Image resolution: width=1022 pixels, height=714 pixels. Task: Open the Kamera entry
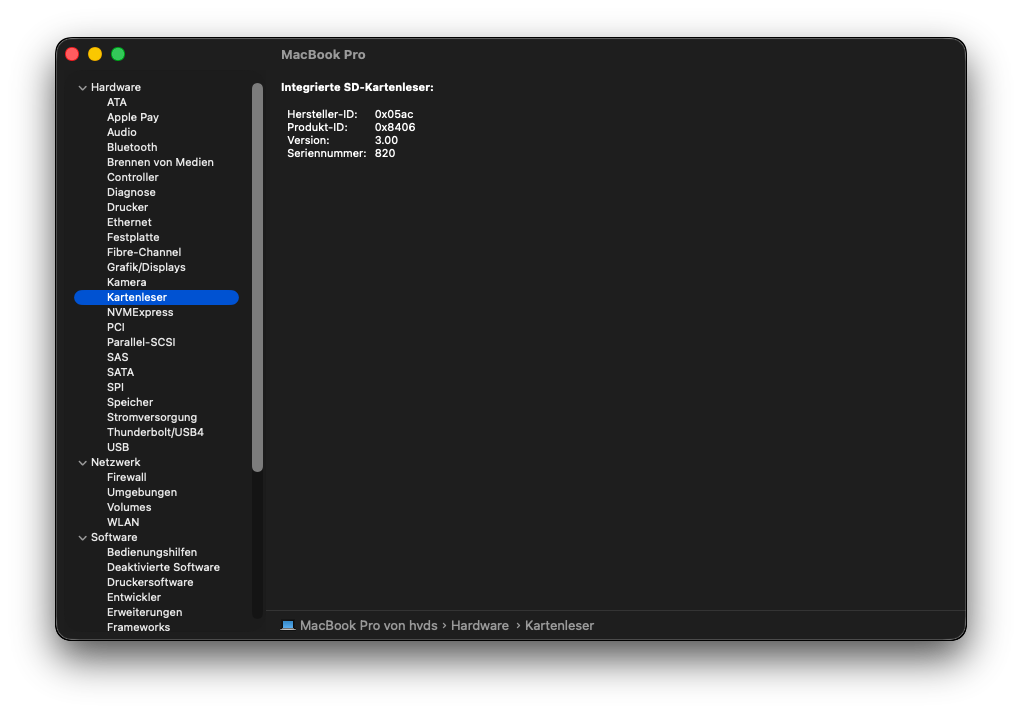tap(126, 282)
